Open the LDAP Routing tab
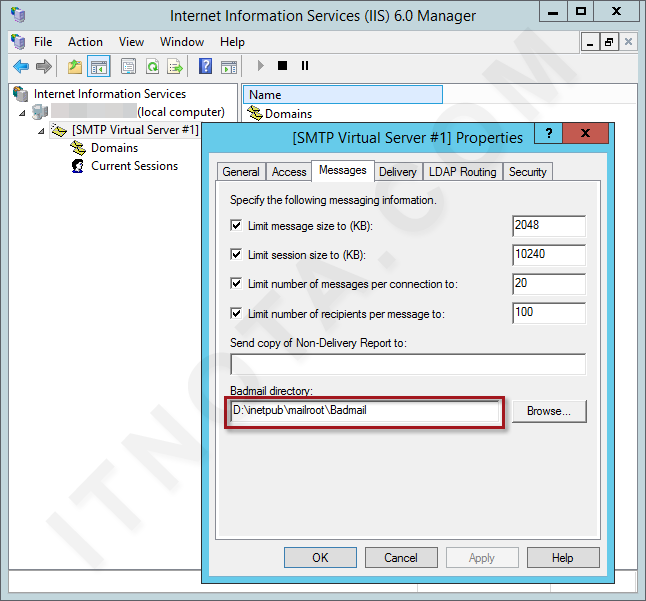This screenshot has height=601, width=646. [462, 172]
